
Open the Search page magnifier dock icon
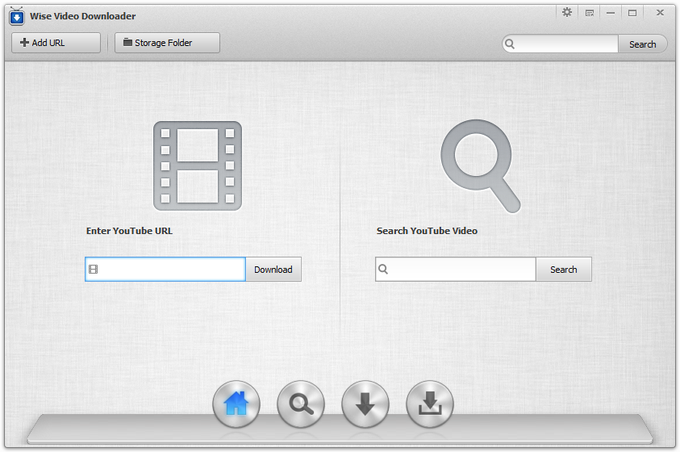301,404
